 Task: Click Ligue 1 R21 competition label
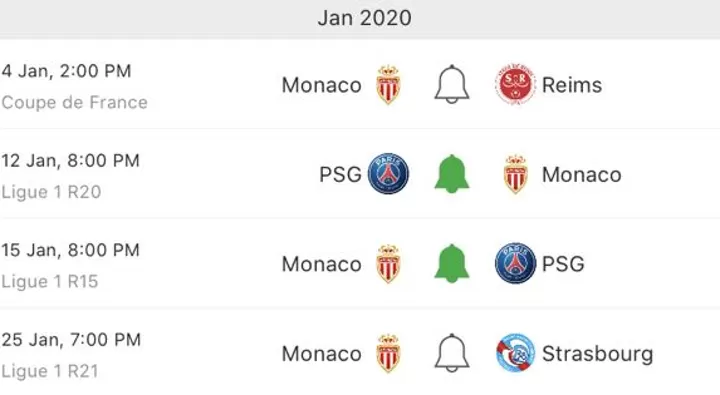[50, 371]
